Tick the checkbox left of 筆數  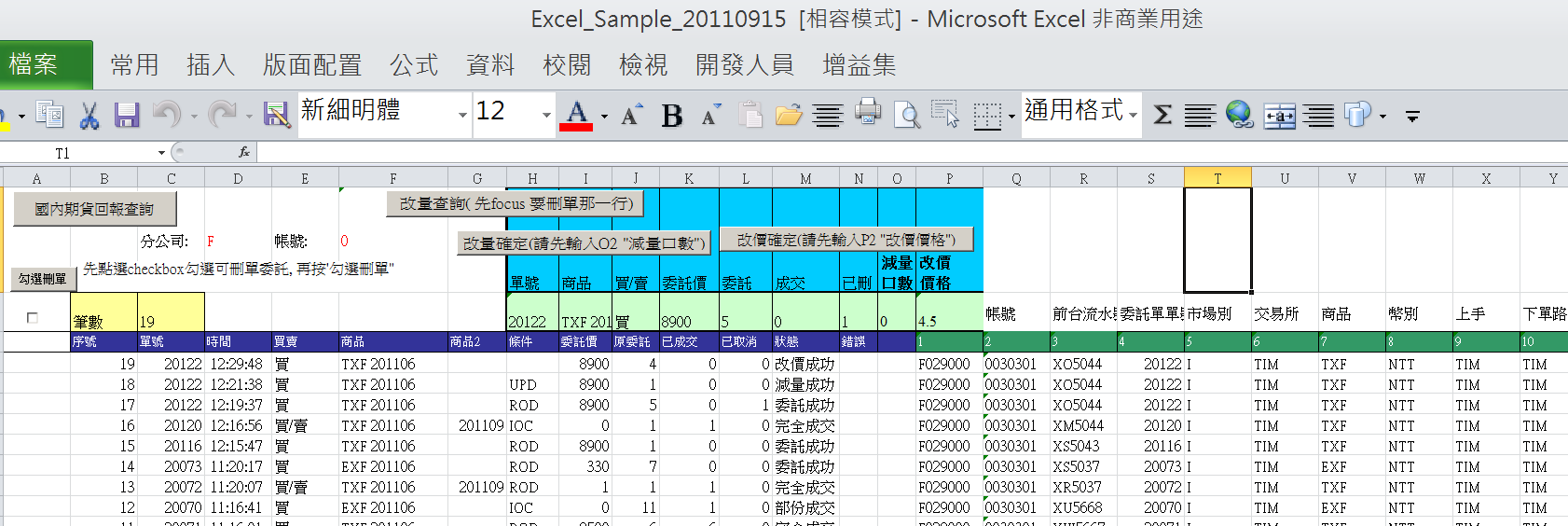point(33,318)
